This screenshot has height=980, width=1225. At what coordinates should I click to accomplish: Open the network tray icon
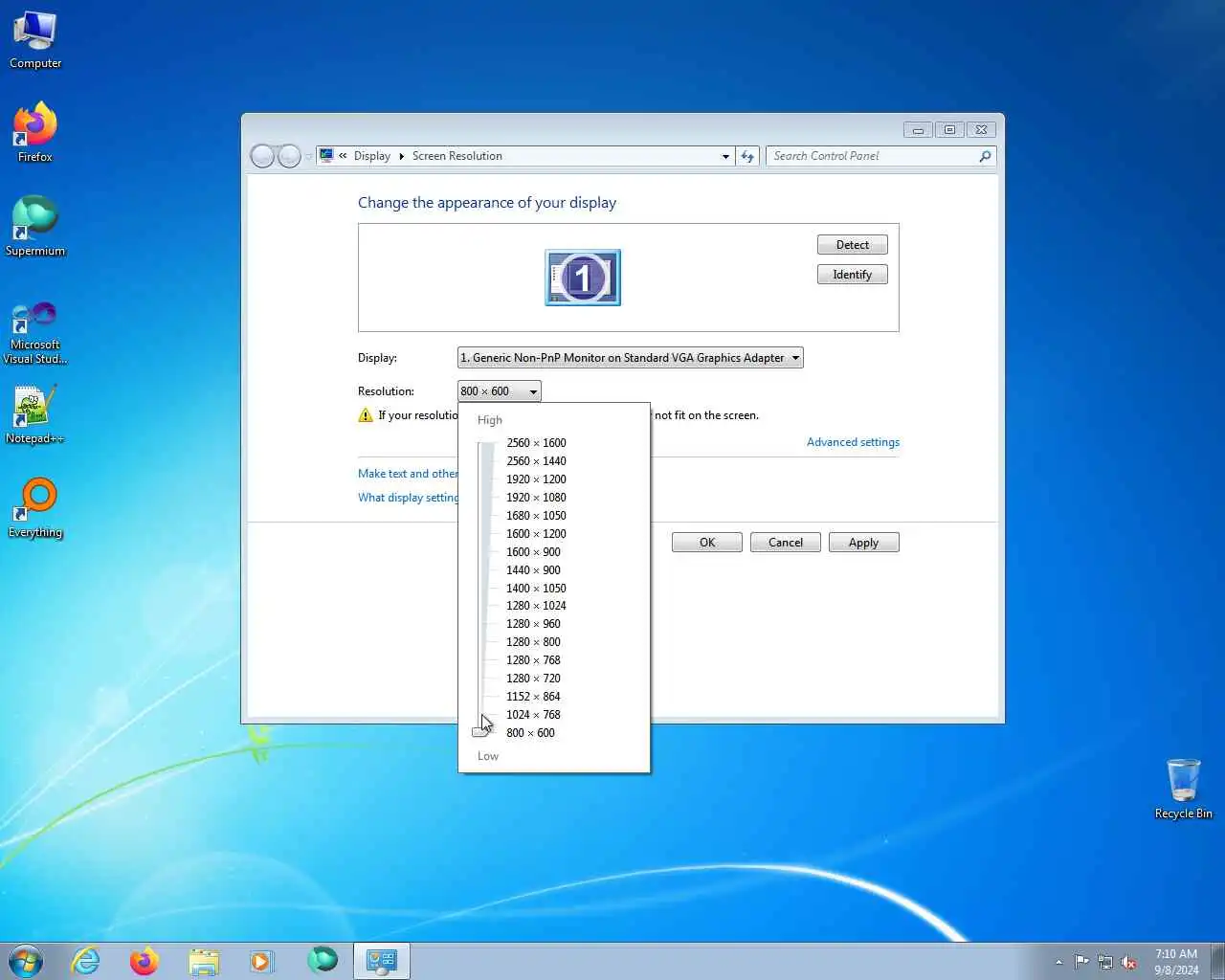click(1105, 962)
